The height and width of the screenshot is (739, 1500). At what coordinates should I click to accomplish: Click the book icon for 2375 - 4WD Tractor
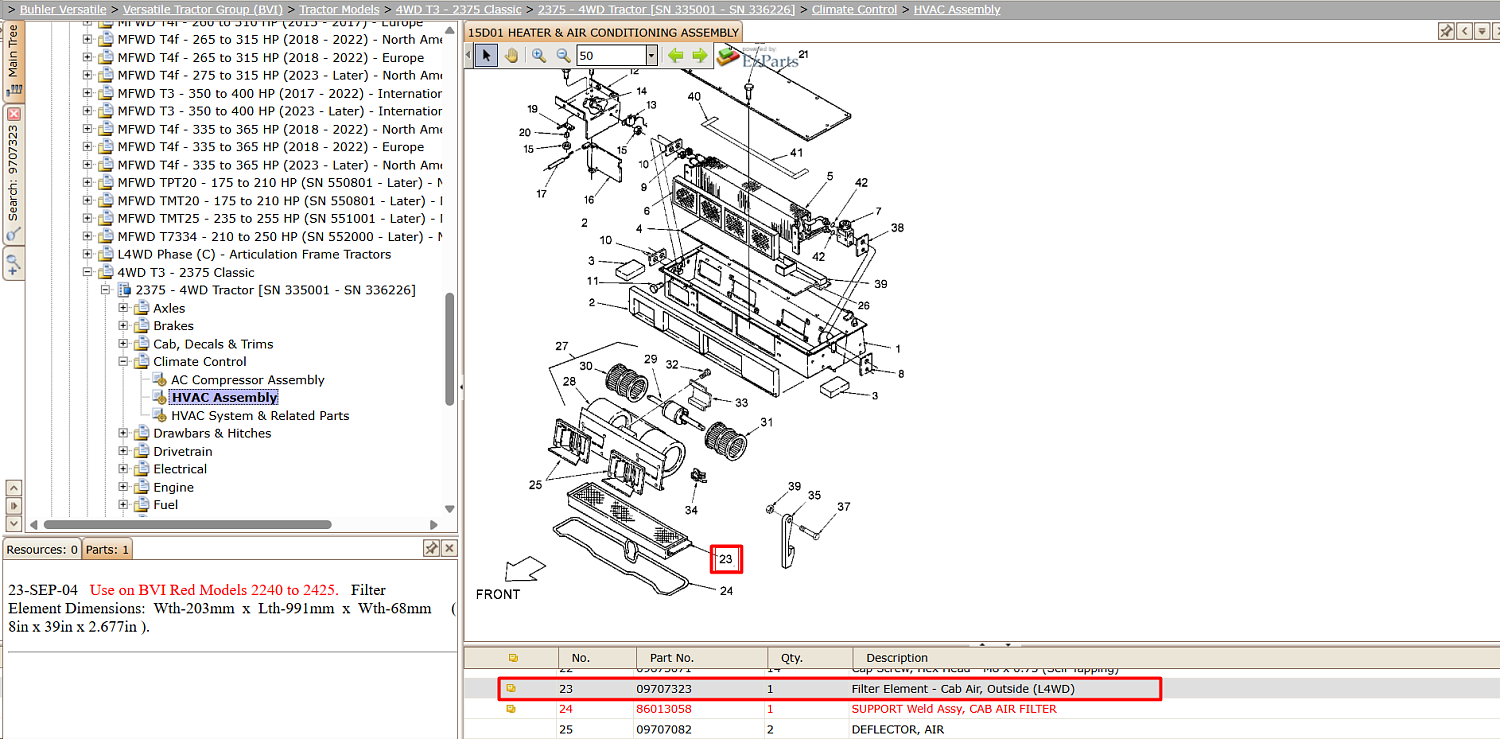[x=124, y=290]
